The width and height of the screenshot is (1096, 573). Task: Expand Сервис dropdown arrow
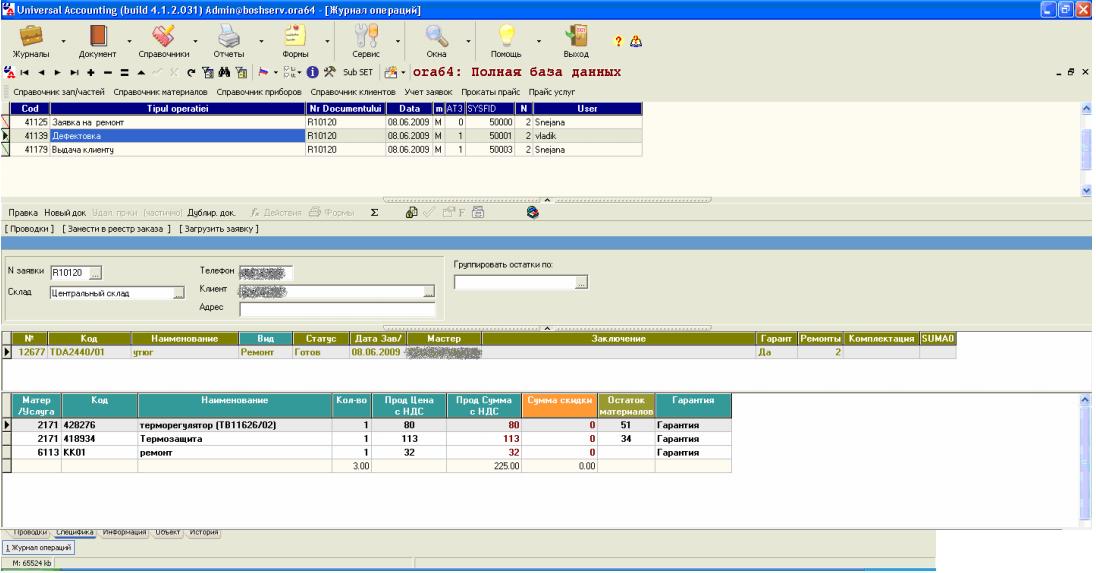[x=398, y=41]
